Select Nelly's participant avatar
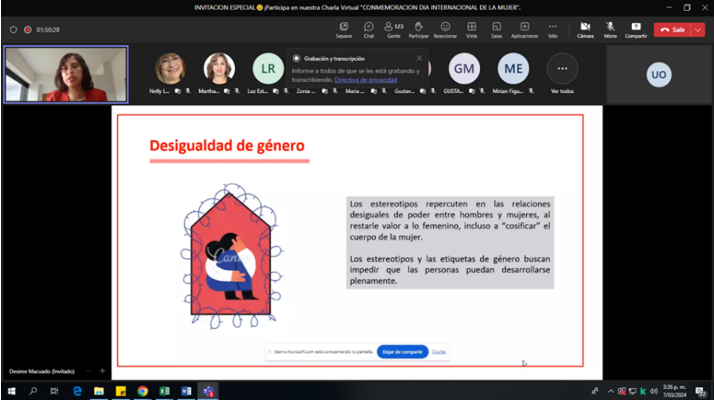Viewport: 714px width, 402px height. [x=170, y=69]
